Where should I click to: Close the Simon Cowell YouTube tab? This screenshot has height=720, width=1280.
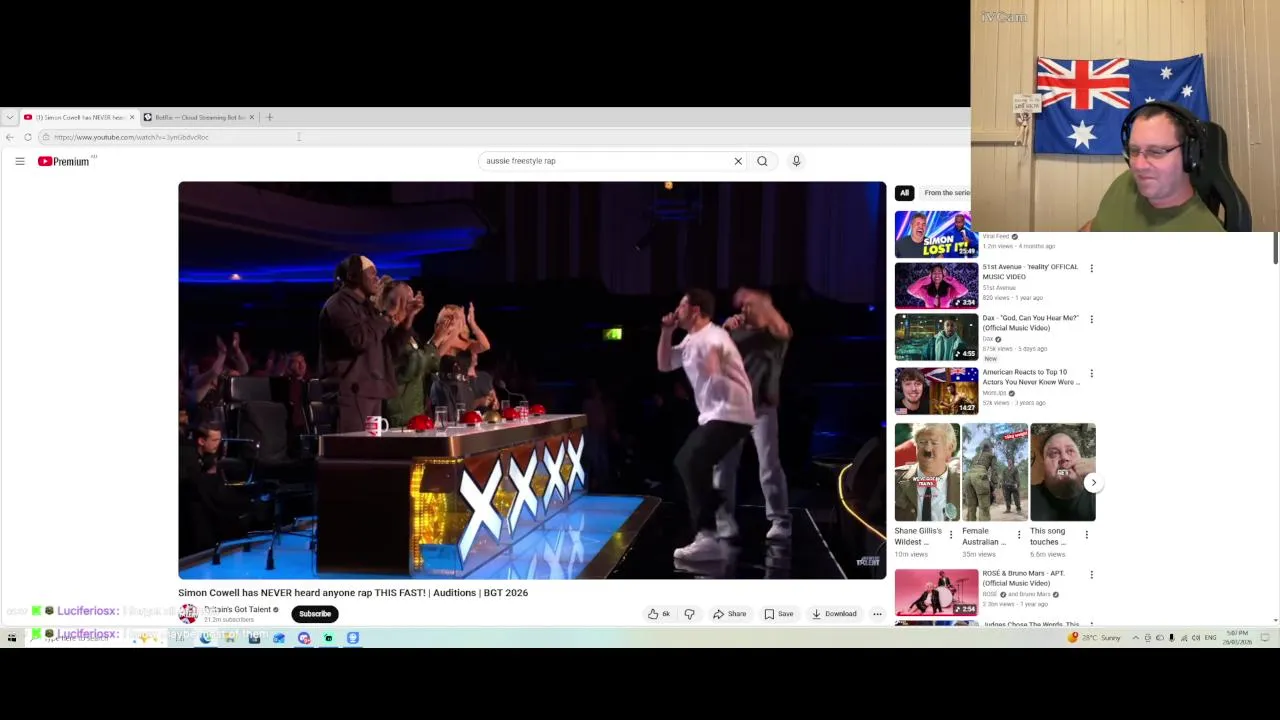132,117
